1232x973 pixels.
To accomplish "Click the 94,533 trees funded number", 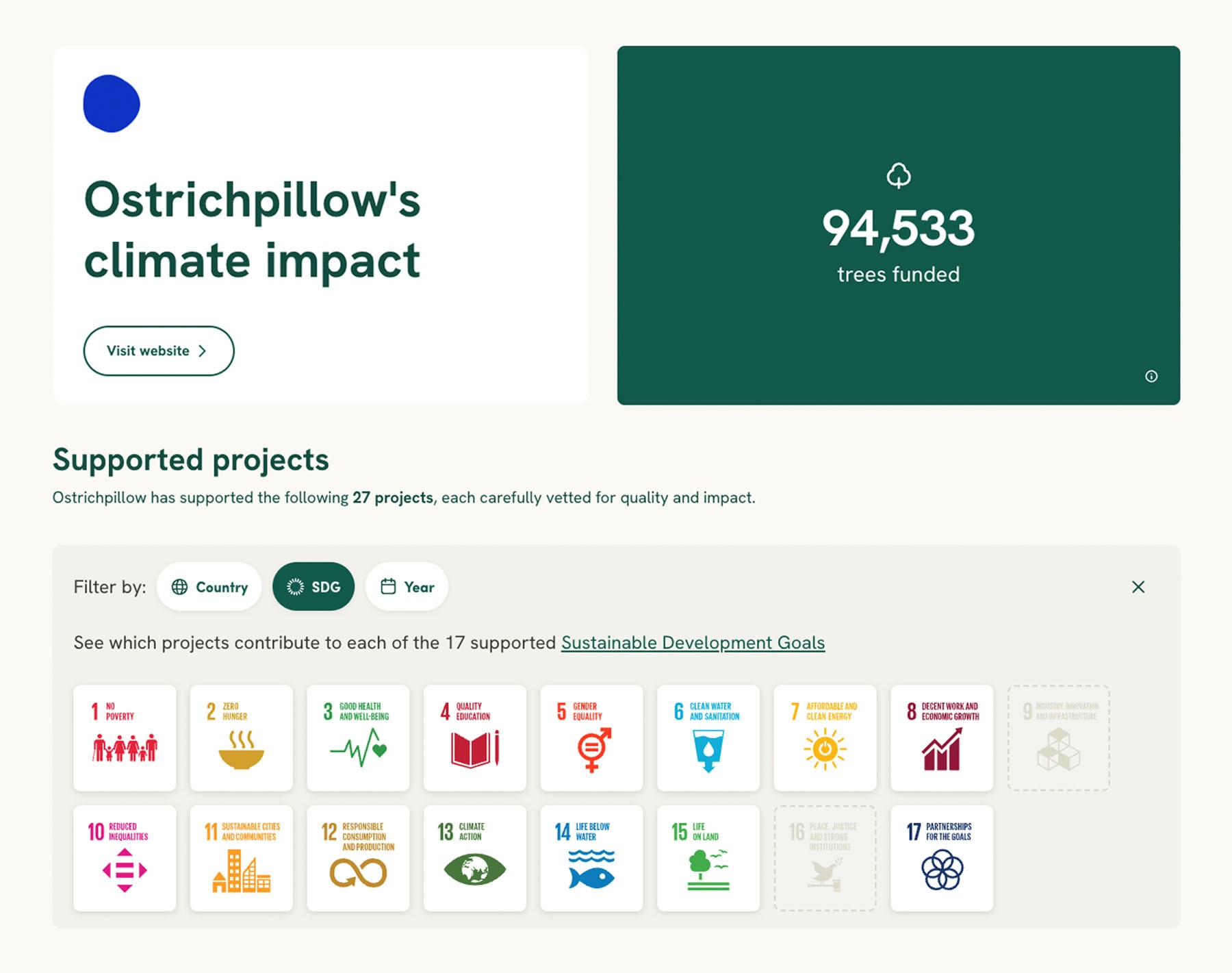I will 898,229.
